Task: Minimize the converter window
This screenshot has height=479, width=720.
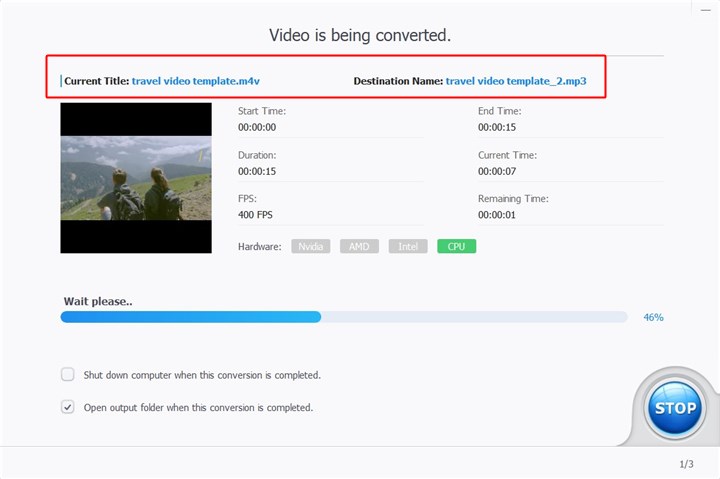Action: 706,10
